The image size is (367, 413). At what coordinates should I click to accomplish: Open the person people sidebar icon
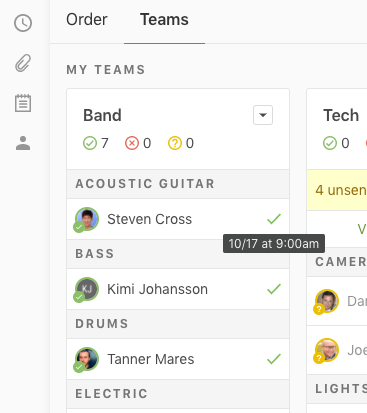(23, 143)
